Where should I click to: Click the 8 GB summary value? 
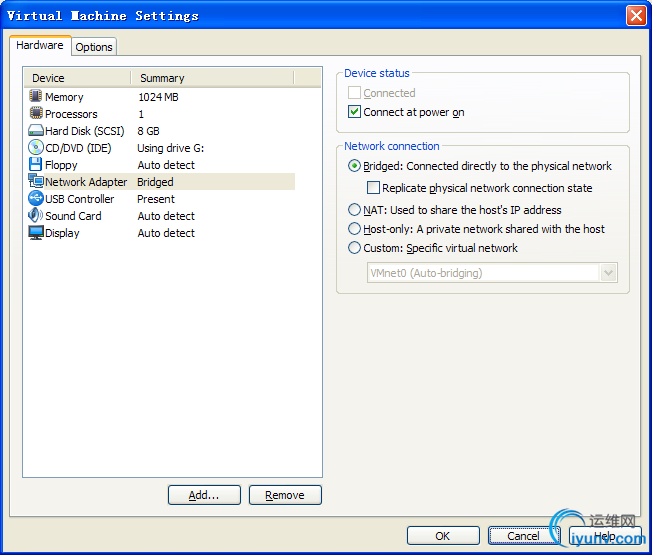(x=148, y=131)
